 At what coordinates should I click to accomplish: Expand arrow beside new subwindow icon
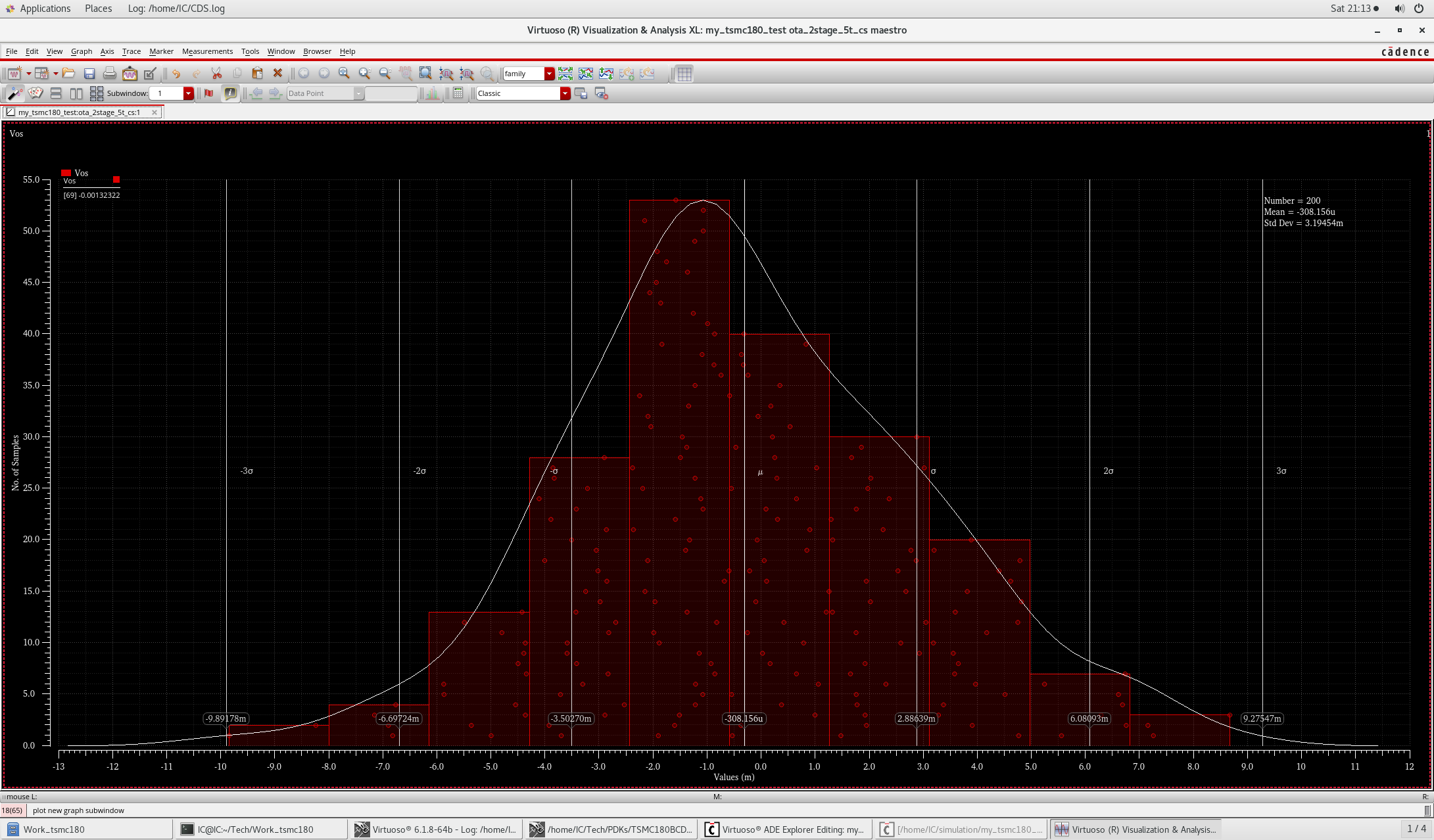coord(55,74)
